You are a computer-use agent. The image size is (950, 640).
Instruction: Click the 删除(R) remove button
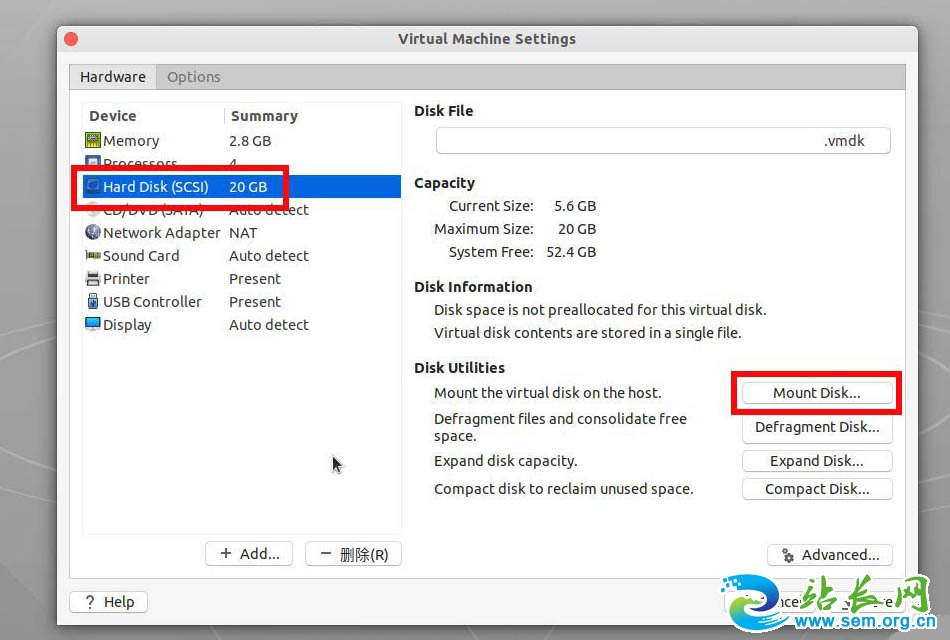point(353,554)
